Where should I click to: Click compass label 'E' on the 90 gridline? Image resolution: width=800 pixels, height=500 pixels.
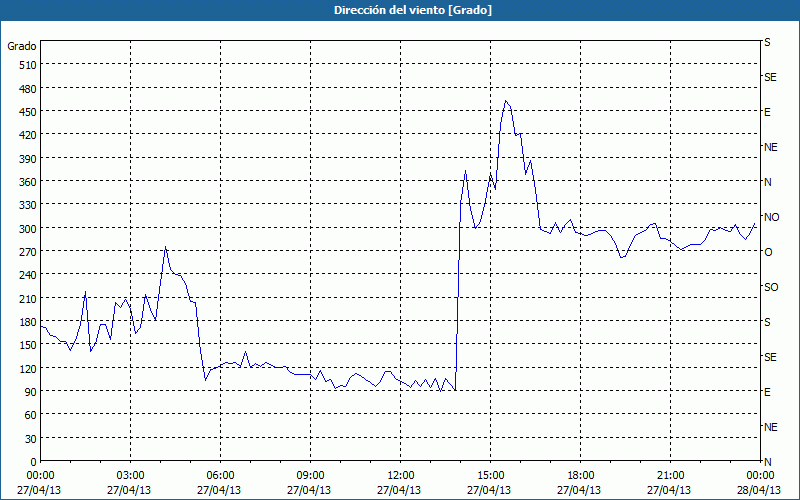point(767,392)
